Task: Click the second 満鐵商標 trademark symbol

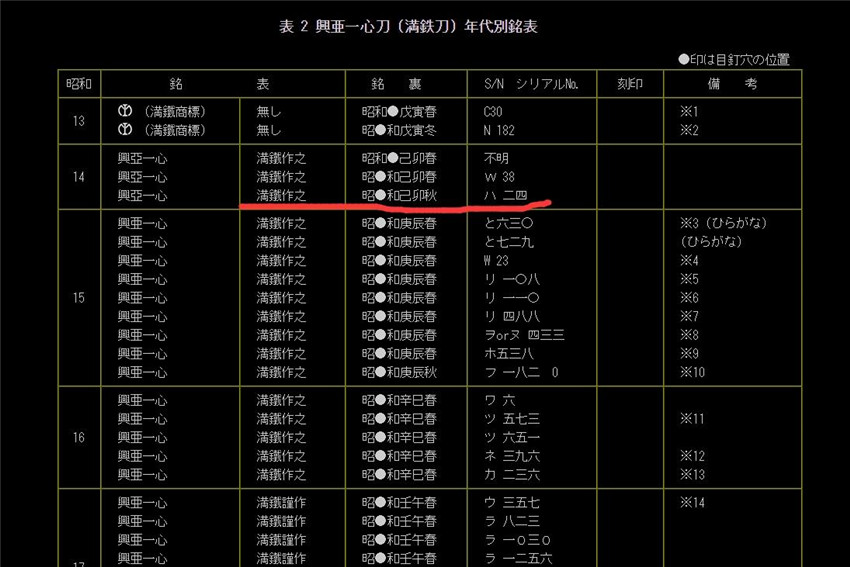Action: pyautogui.click(x=125, y=130)
